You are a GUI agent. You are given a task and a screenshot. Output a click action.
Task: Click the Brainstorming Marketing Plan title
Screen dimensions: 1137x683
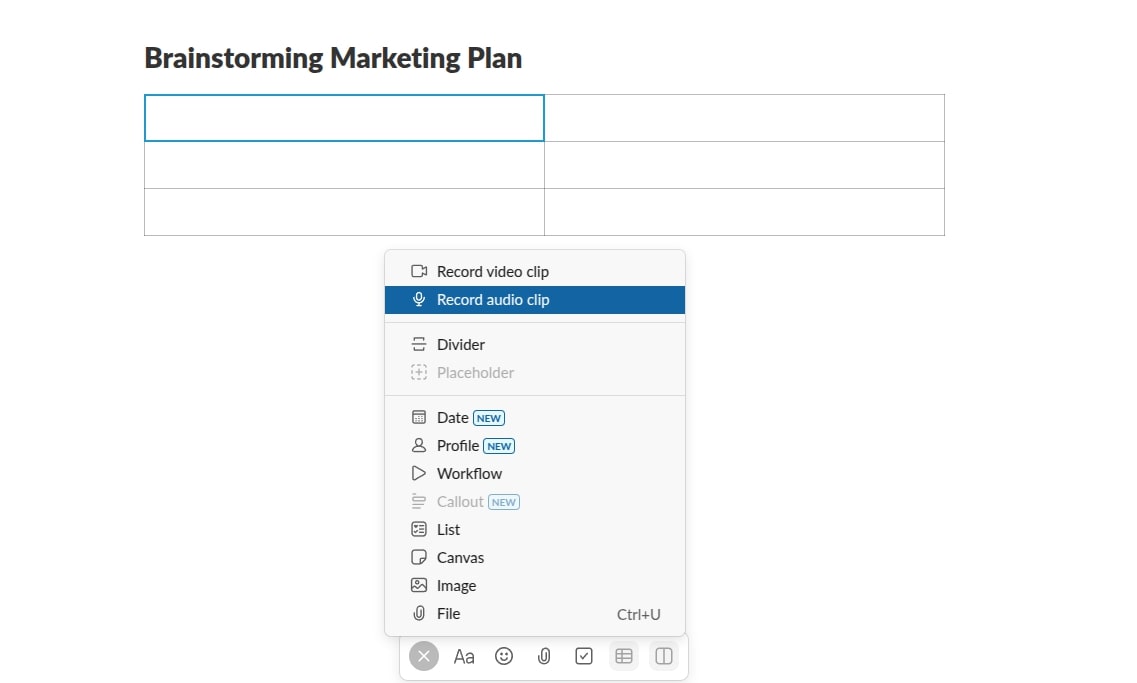coord(333,58)
